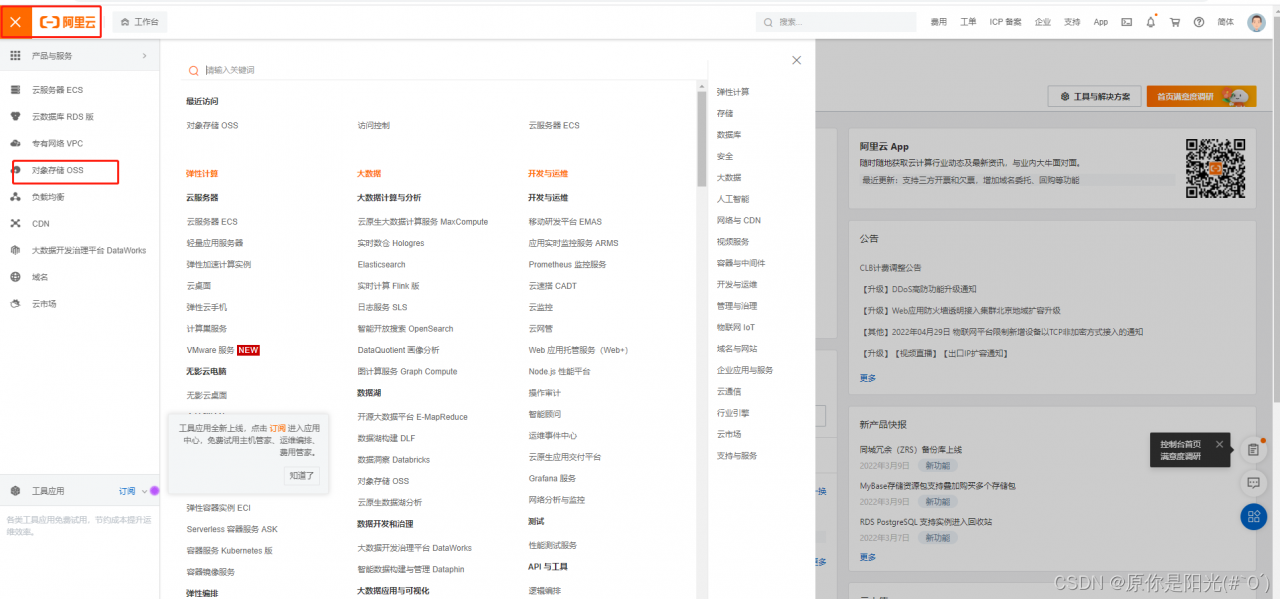Open notifications via the bell icon
The height and width of the screenshot is (599, 1280).
coord(1151,21)
